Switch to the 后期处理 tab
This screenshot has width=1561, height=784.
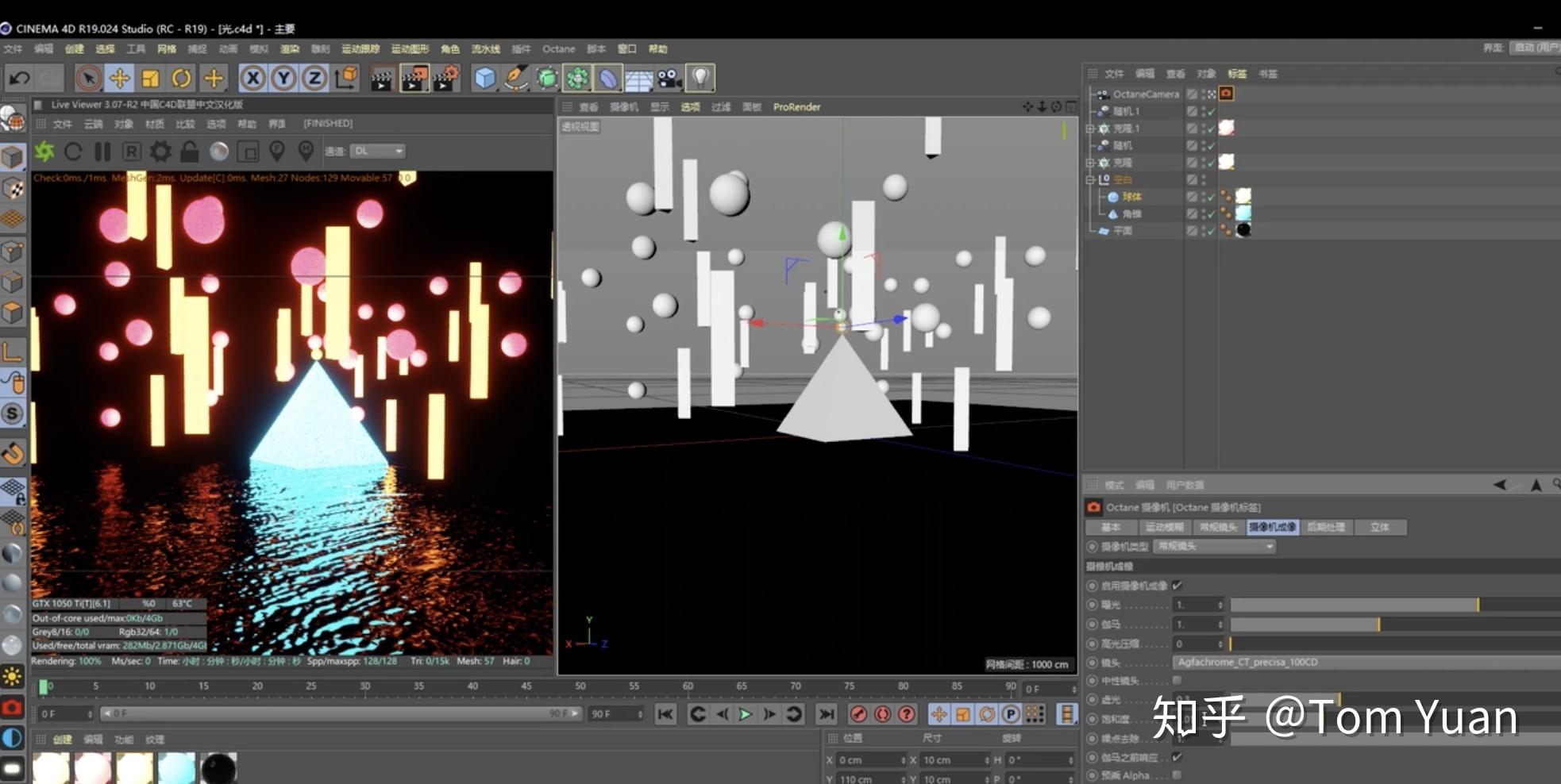click(1326, 528)
